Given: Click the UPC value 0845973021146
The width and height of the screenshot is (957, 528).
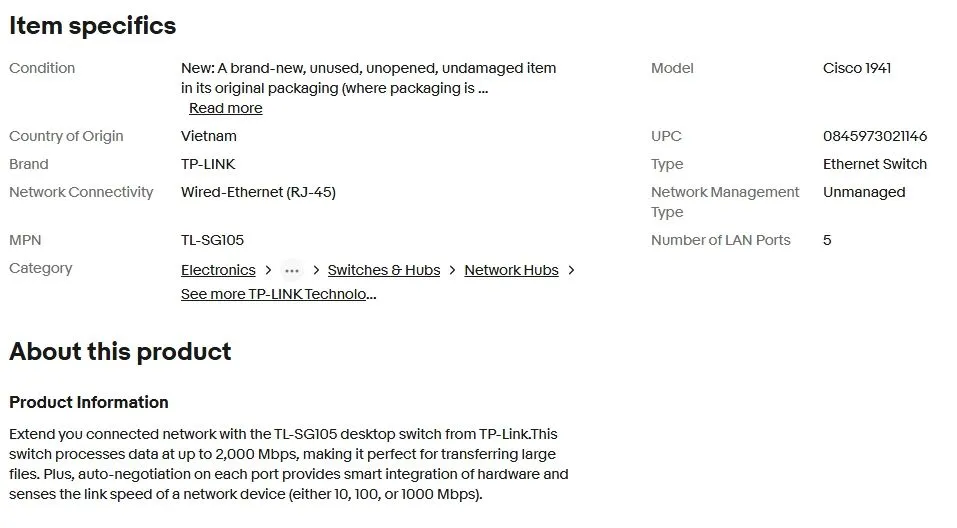Looking at the screenshot, I should (x=875, y=136).
